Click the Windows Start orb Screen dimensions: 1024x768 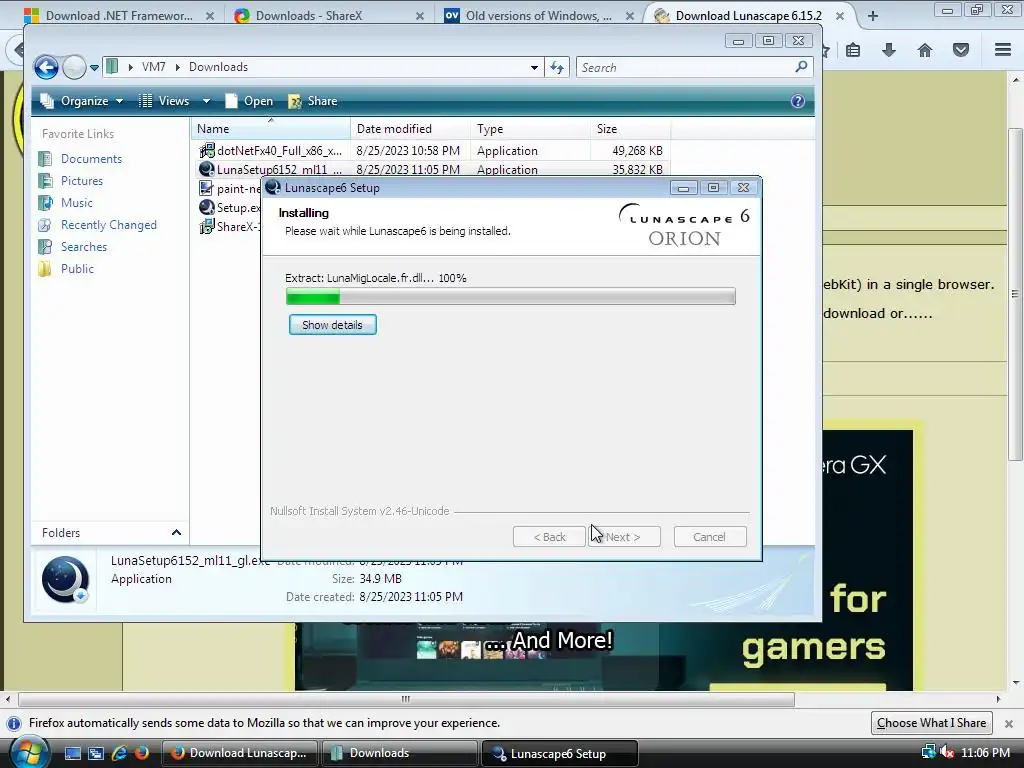[29, 753]
